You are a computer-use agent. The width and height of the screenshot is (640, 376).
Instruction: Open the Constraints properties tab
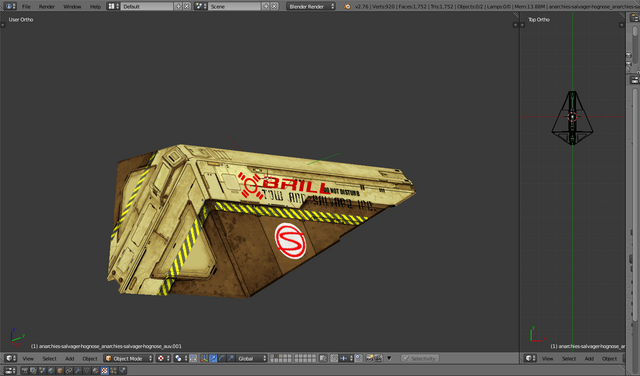[69, 371]
